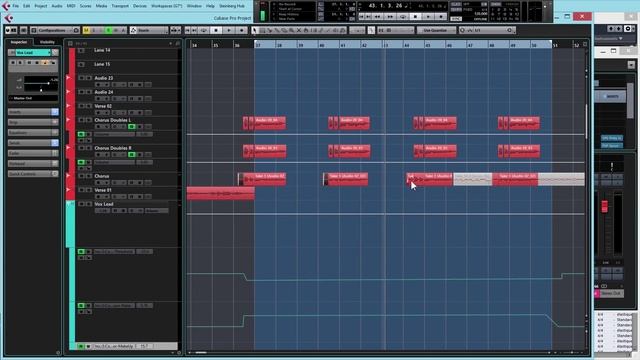Select the Verse 01 track
640x360 pixels.
(x=103, y=190)
